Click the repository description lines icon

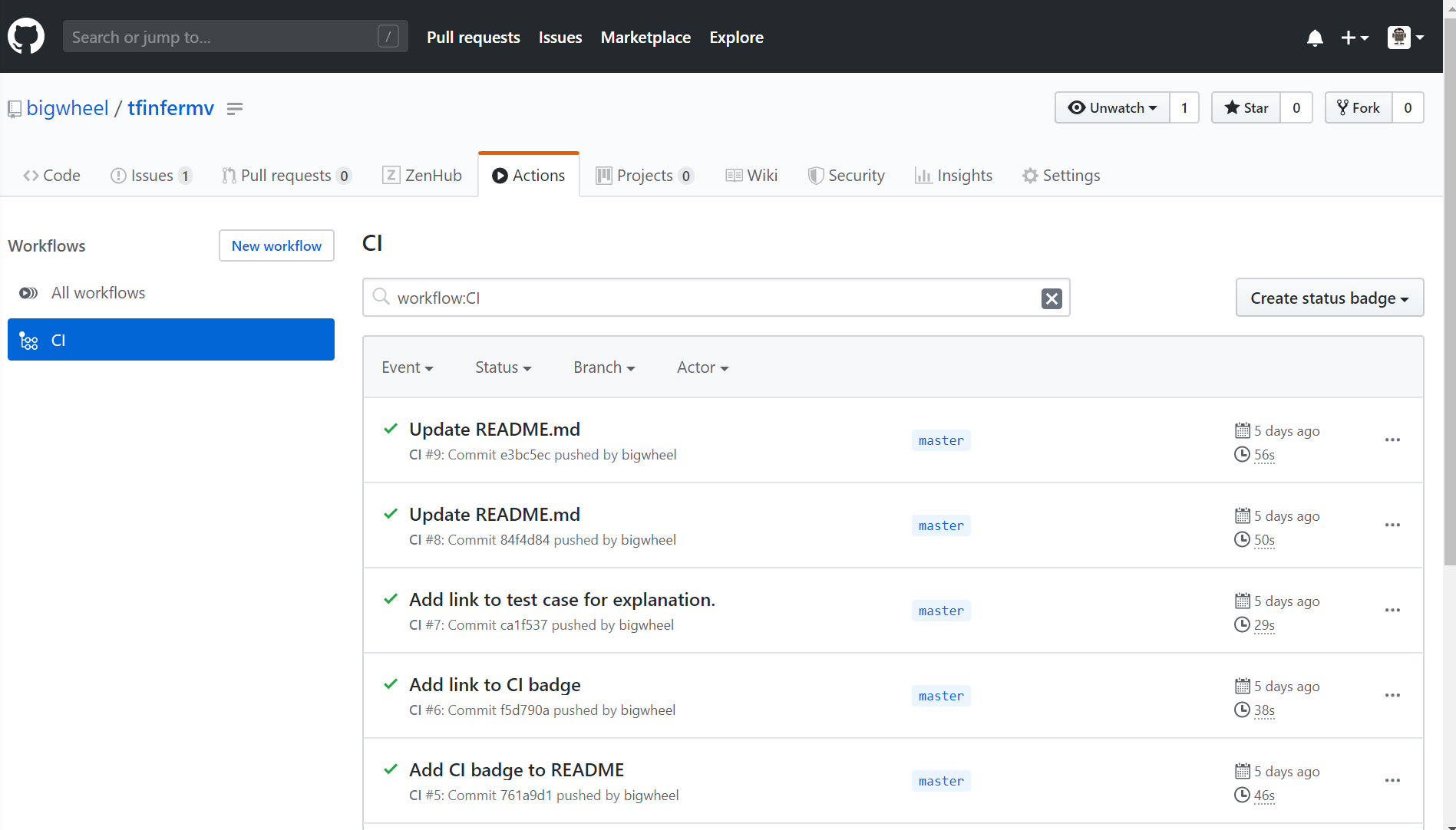(235, 109)
